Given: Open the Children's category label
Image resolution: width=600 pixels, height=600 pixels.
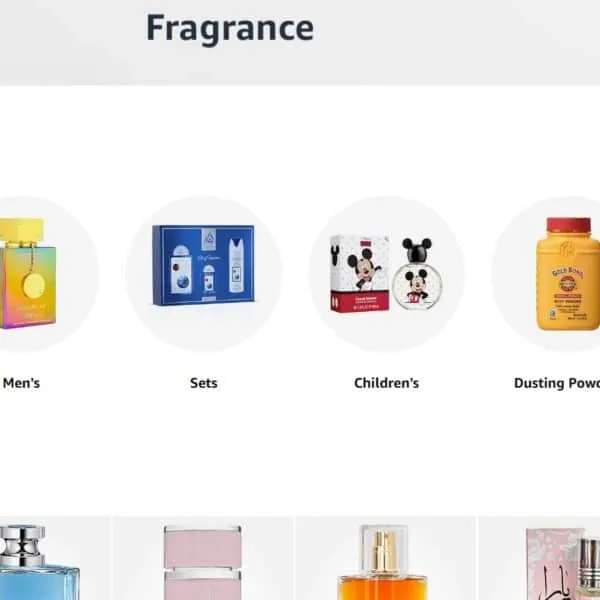Looking at the screenshot, I should pyautogui.click(x=386, y=383).
